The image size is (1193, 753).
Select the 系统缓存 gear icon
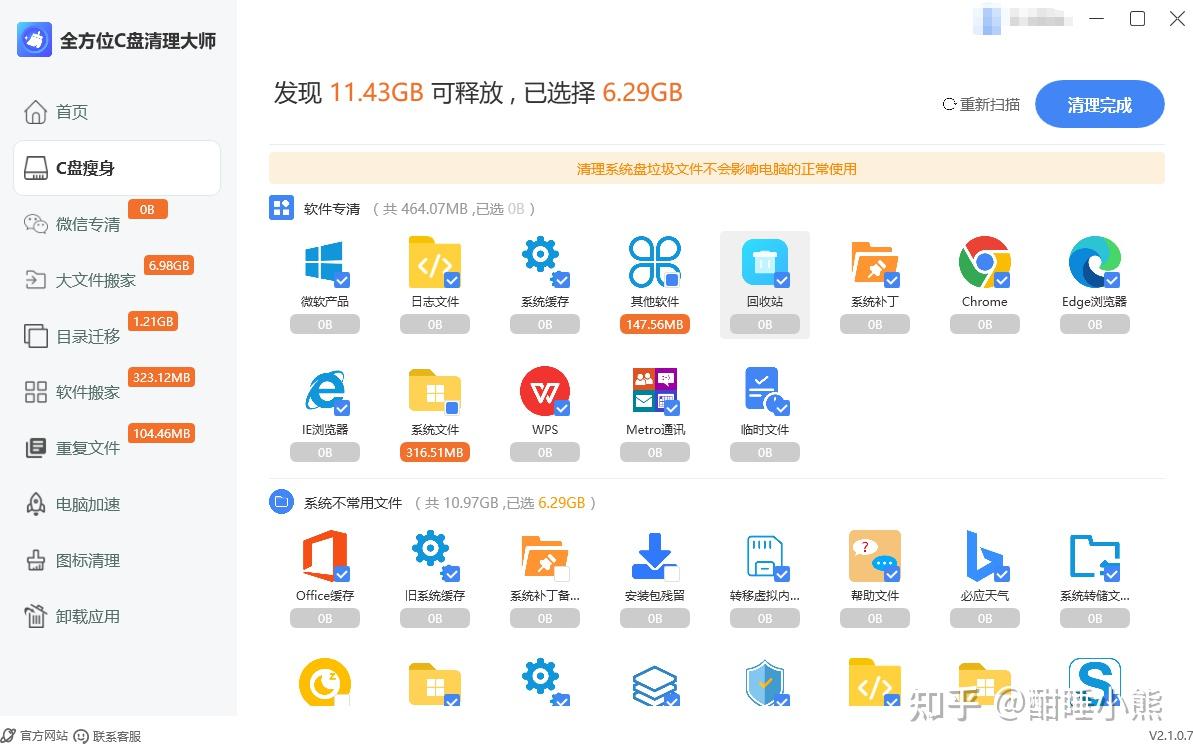(545, 263)
